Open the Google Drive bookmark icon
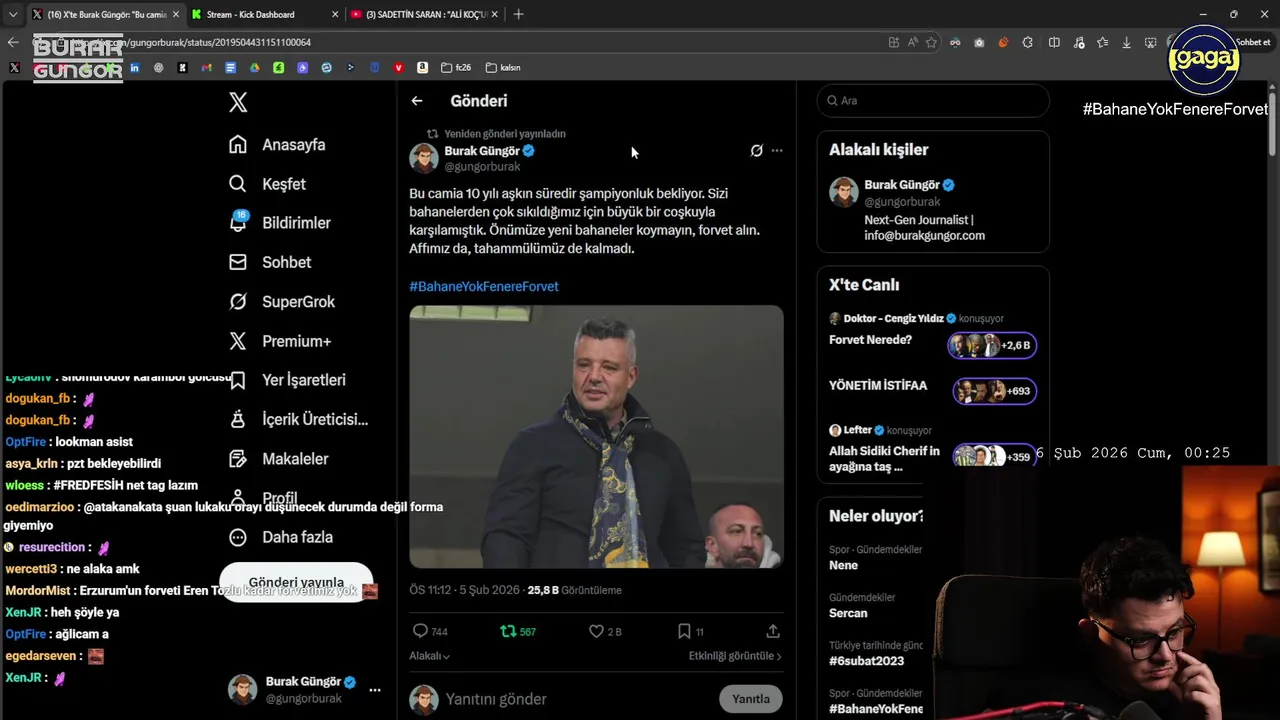The image size is (1280, 720). pos(254,68)
